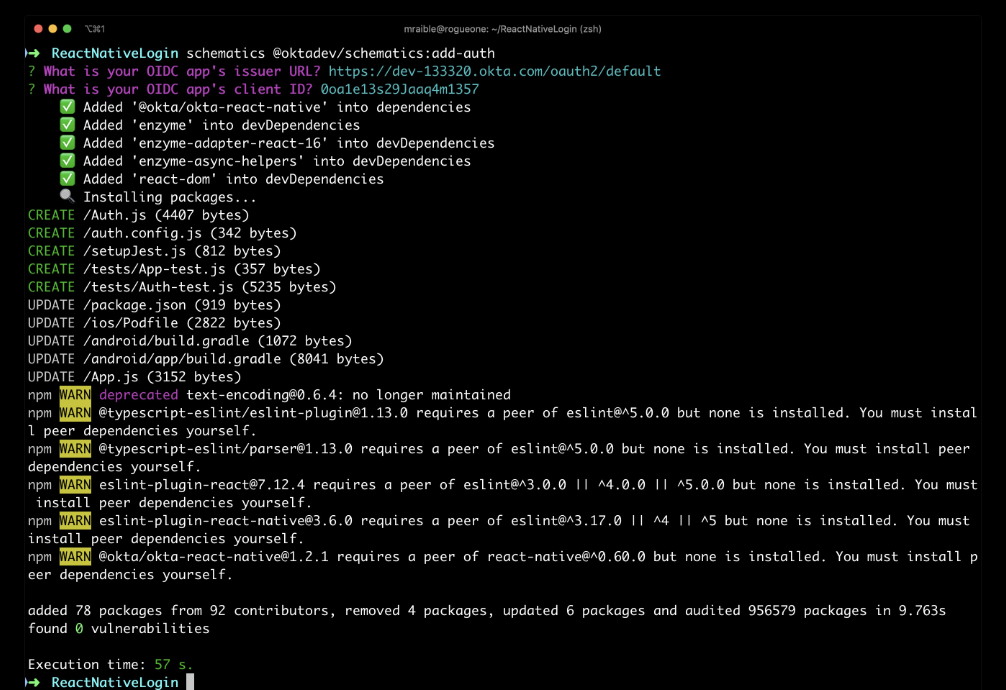Screen dimensions: 1006x690
Task: Click the text 'text-encoding@0.6.4: no longer maintained'
Action: point(348,395)
